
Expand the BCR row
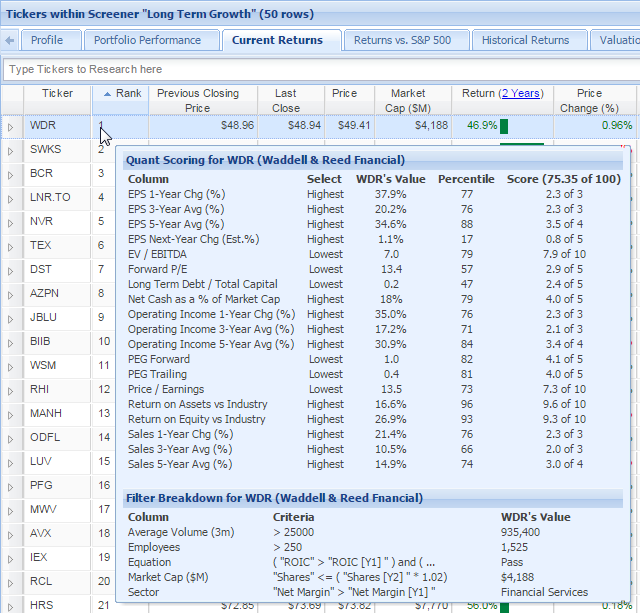coord(11,175)
